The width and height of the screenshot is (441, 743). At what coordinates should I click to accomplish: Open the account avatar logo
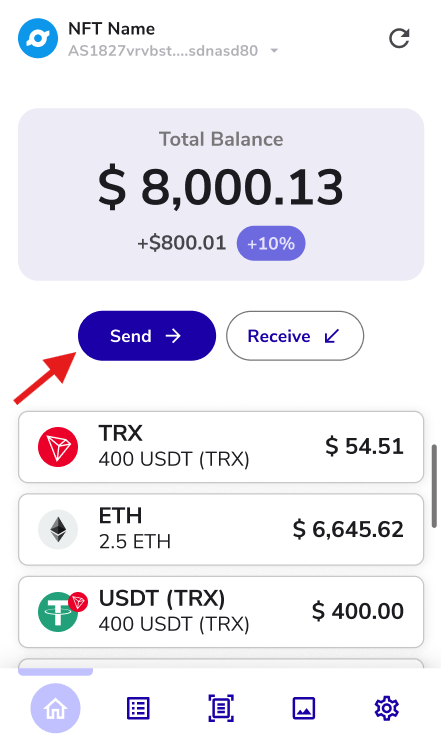(x=38, y=38)
